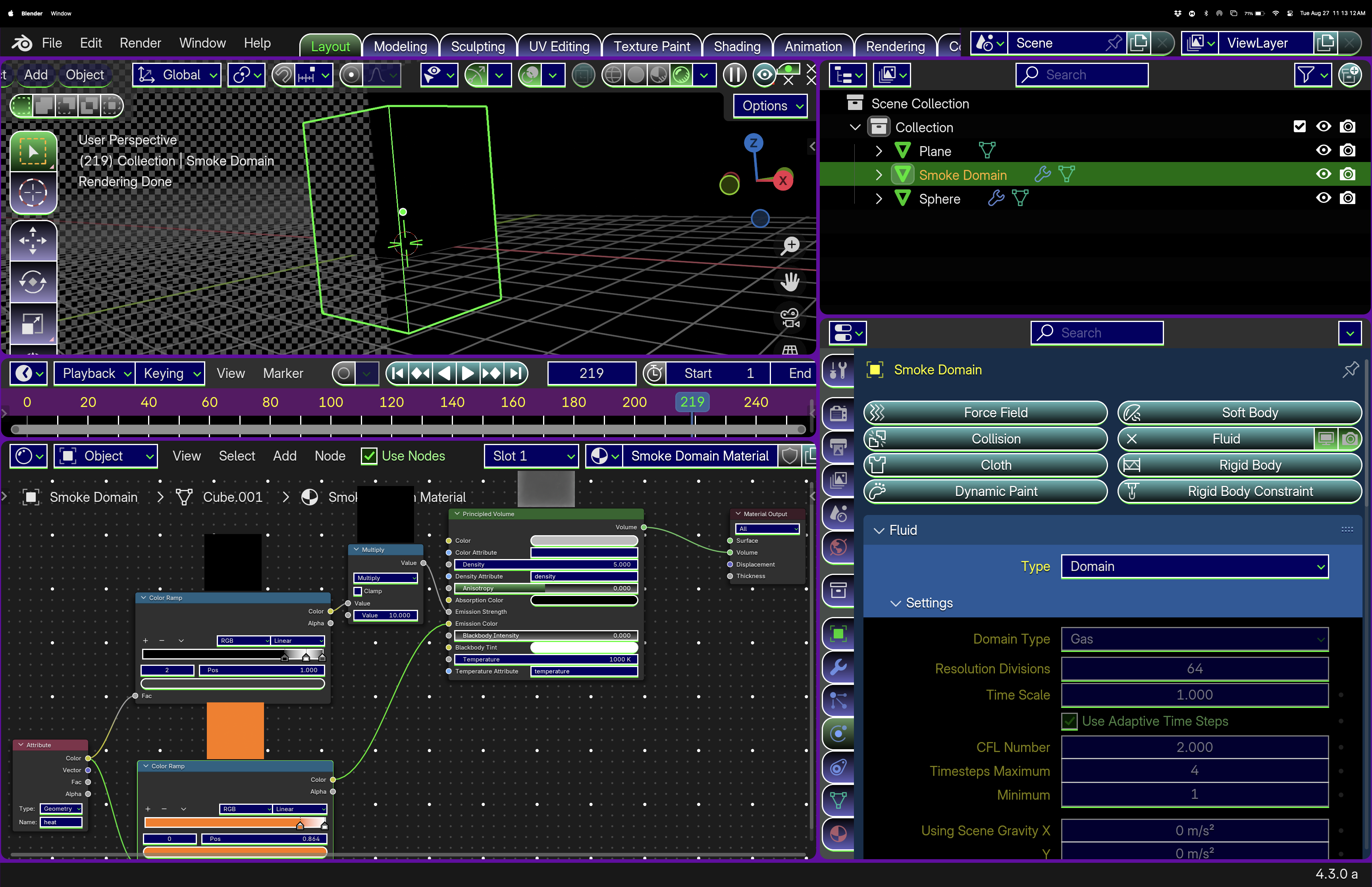Open Physics properties tab
This screenshot has width=1372, height=887.
[838, 734]
